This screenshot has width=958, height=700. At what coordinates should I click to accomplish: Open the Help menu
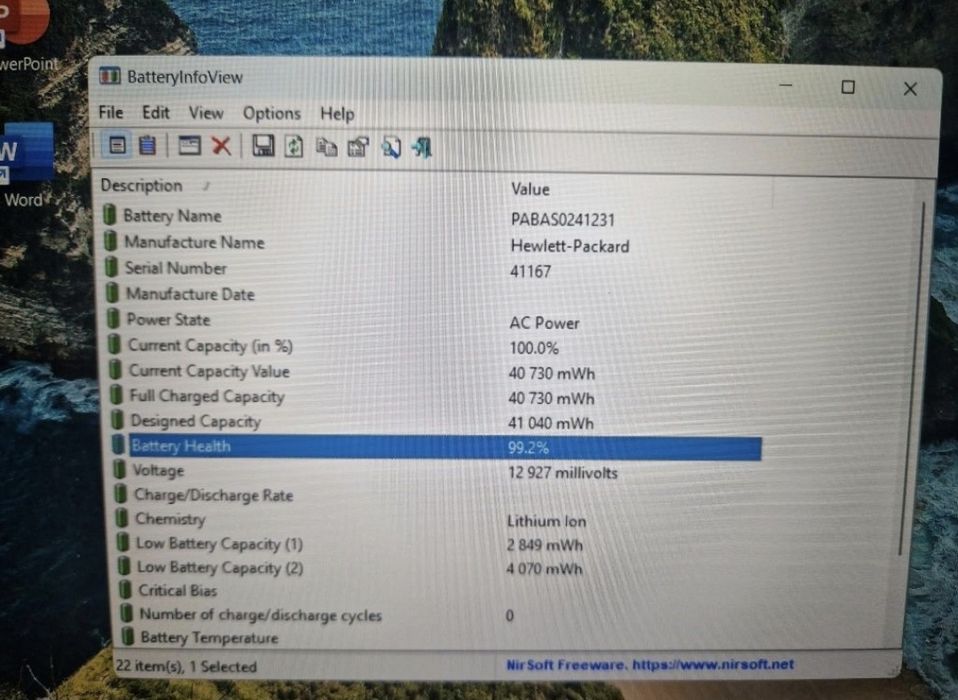pos(337,114)
